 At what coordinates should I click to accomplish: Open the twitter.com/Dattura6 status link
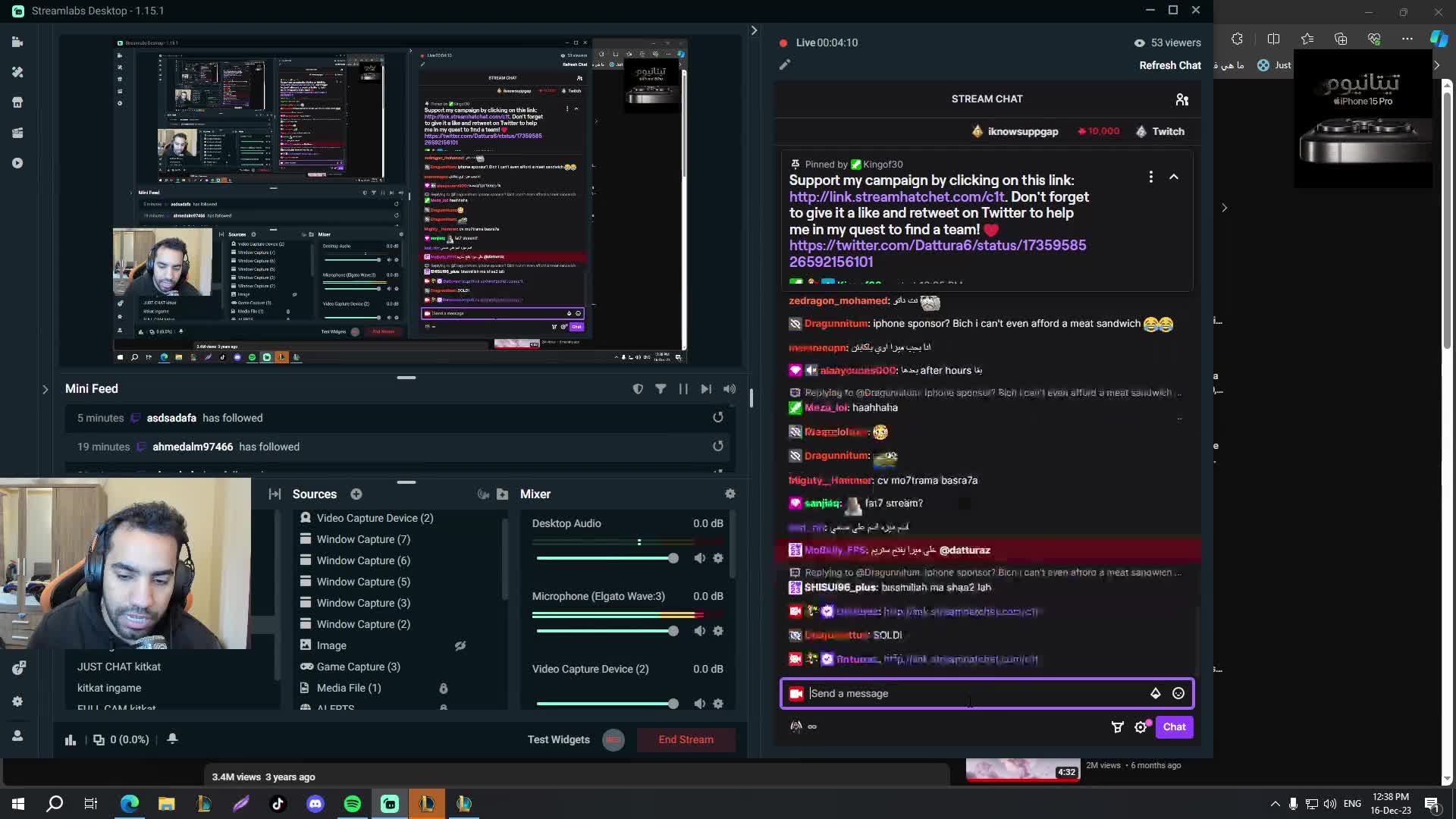(x=937, y=253)
